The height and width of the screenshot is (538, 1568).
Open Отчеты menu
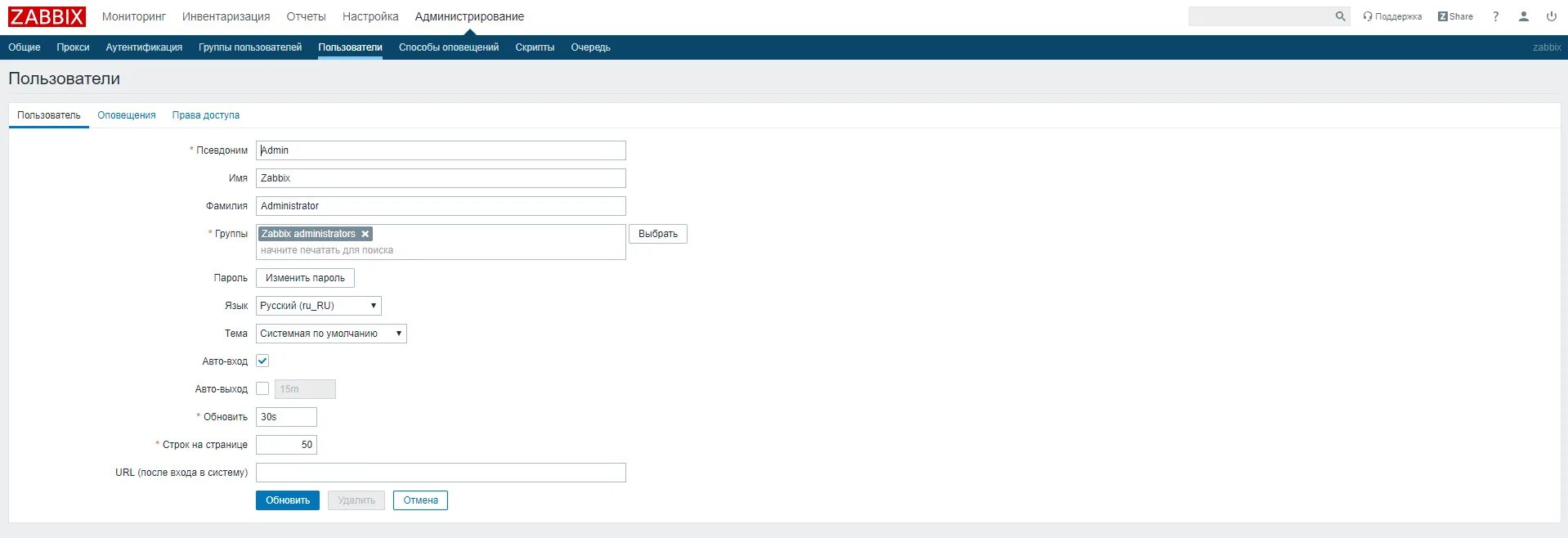[x=306, y=16]
